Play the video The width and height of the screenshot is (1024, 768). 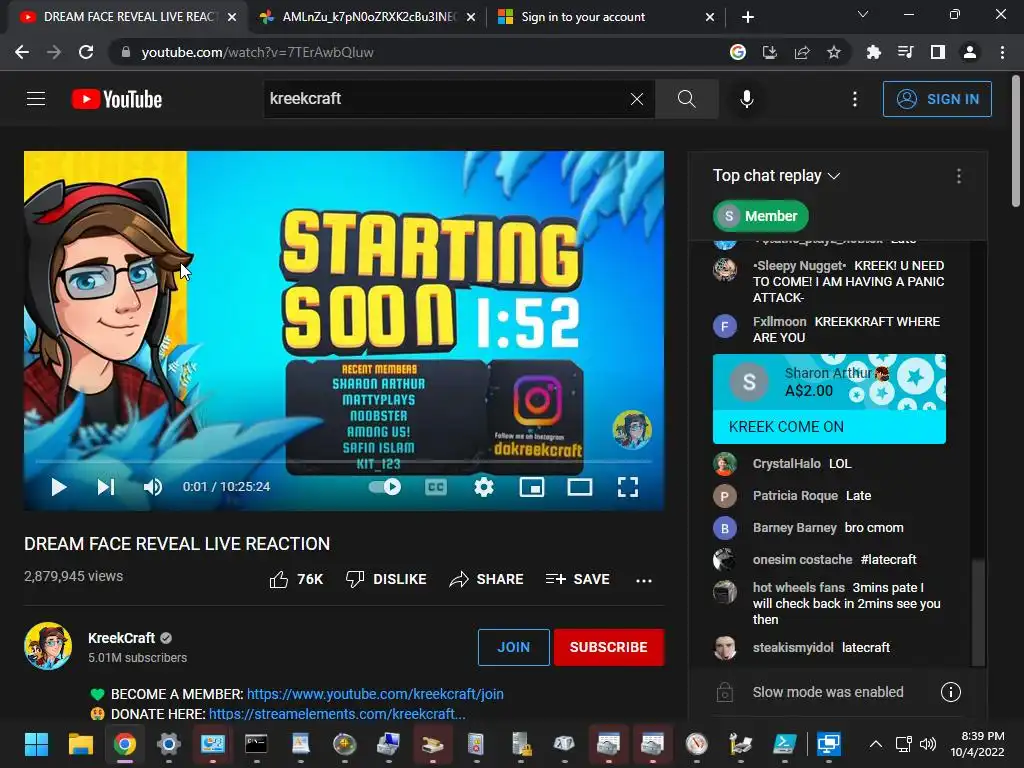click(59, 487)
